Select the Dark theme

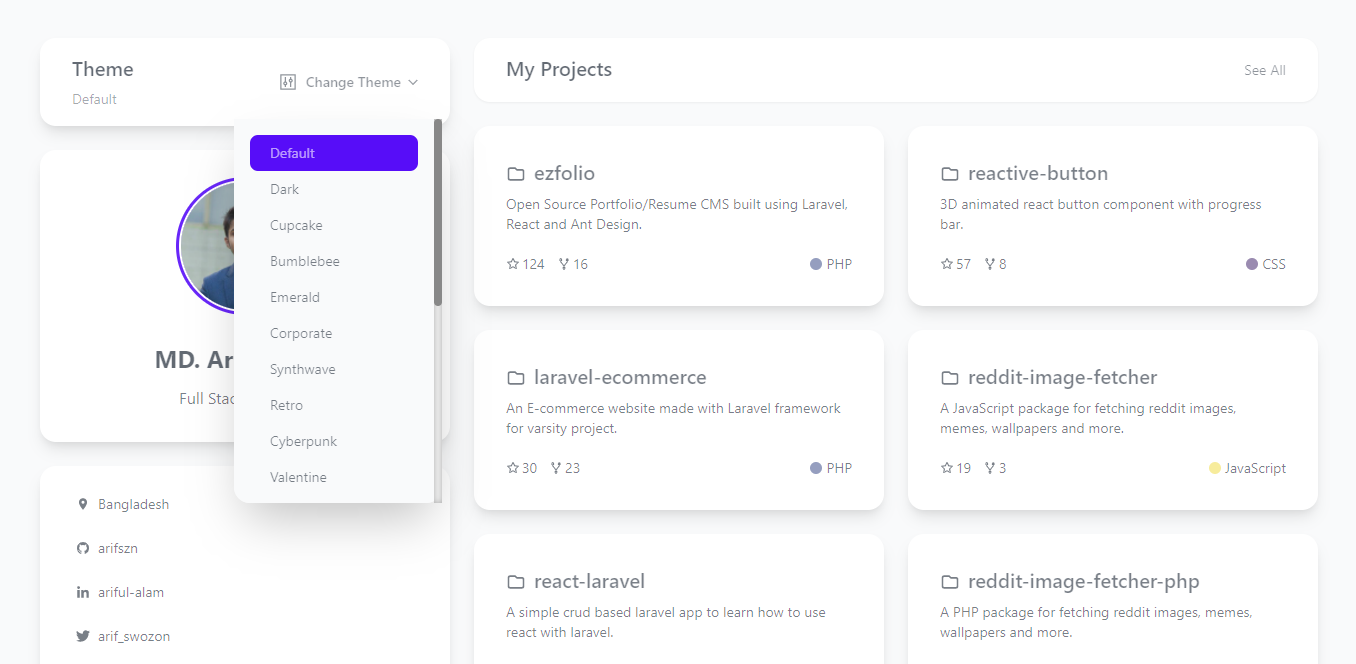pyautogui.click(x=284, y=188)
